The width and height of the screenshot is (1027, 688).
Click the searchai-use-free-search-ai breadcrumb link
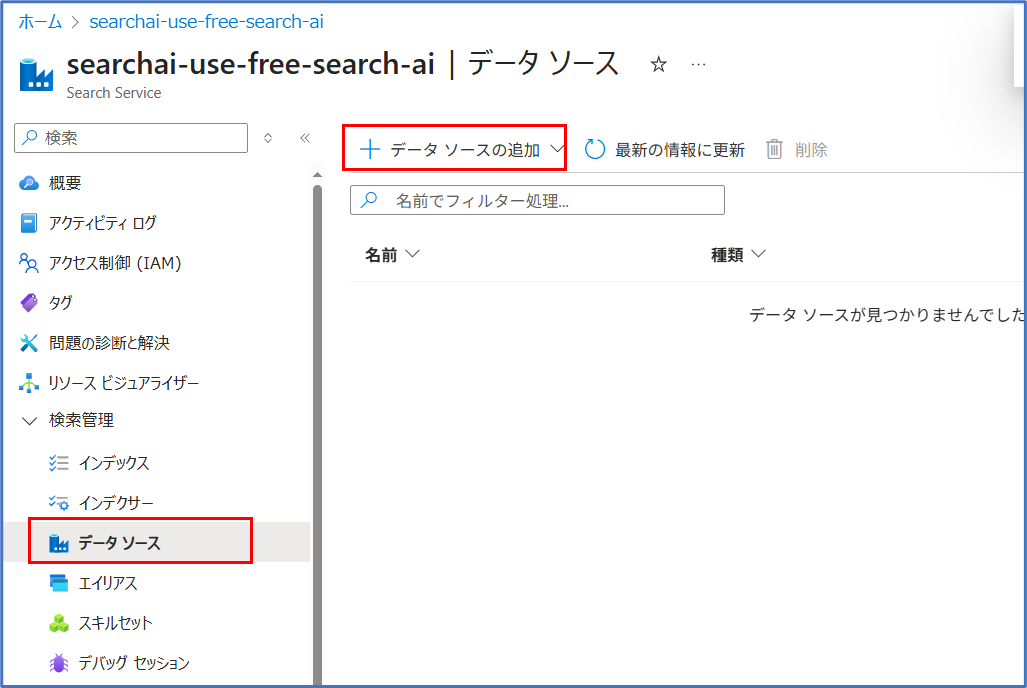[206, 21]
